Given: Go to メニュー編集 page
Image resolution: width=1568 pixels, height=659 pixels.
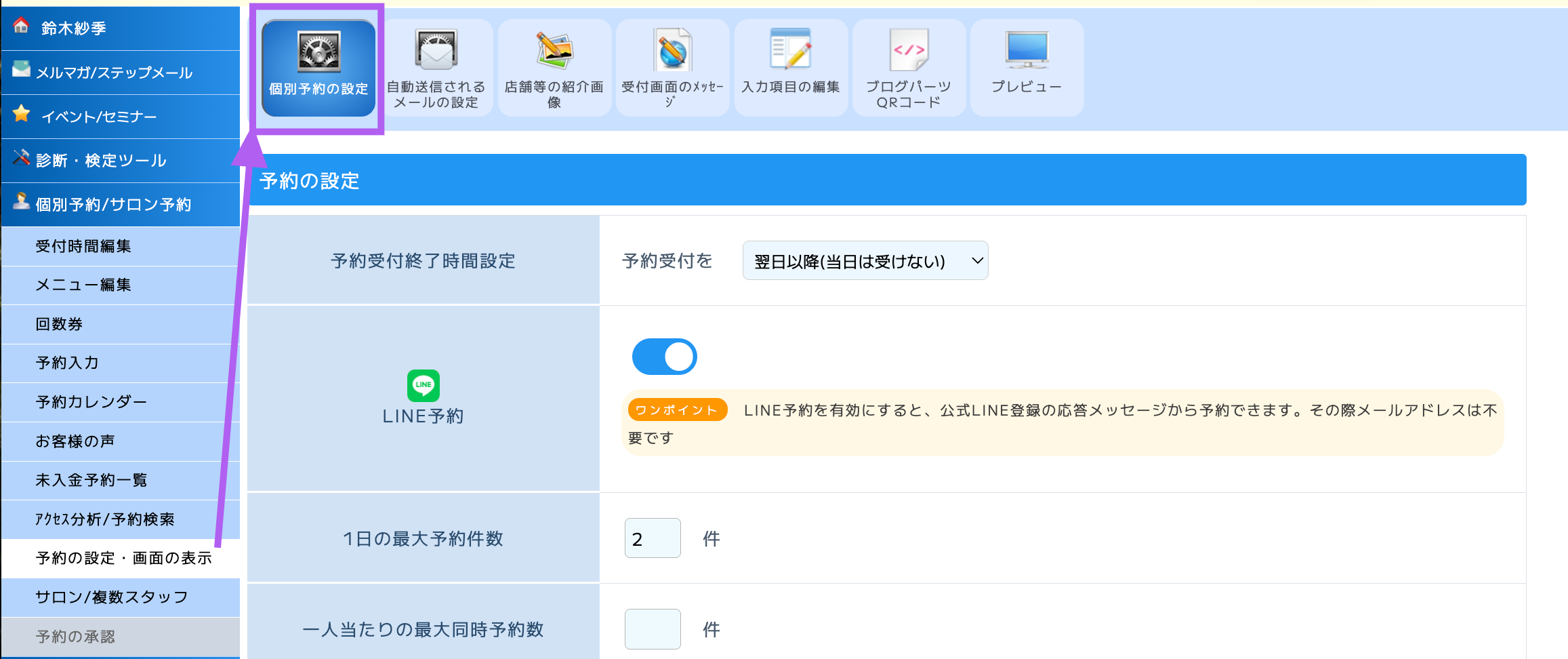Looking at the screenshot, I should click(x=83, y=285).
